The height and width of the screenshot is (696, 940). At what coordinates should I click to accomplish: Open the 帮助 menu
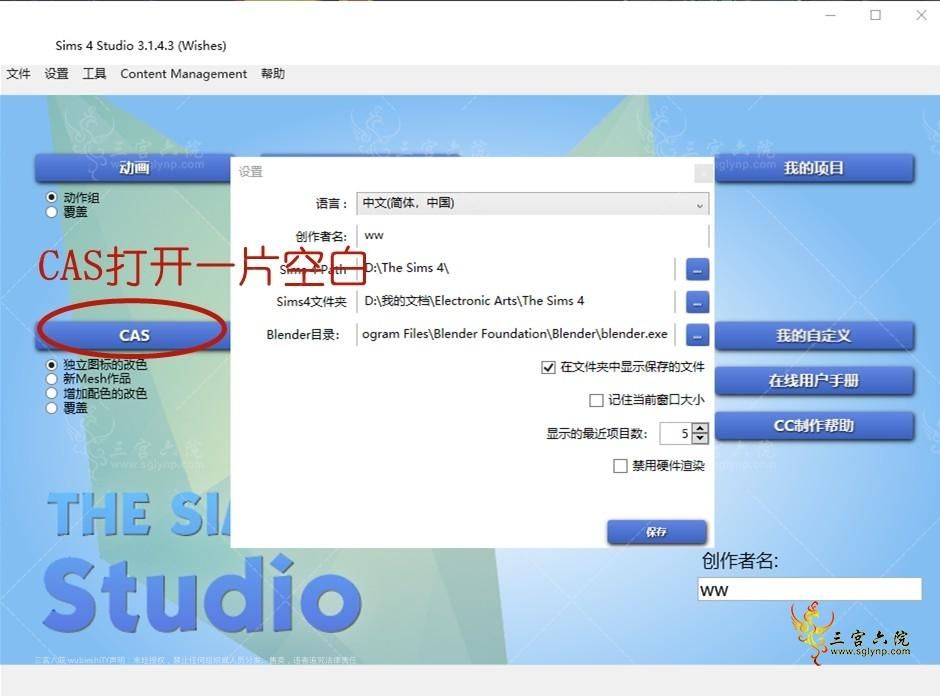(273, 74)
